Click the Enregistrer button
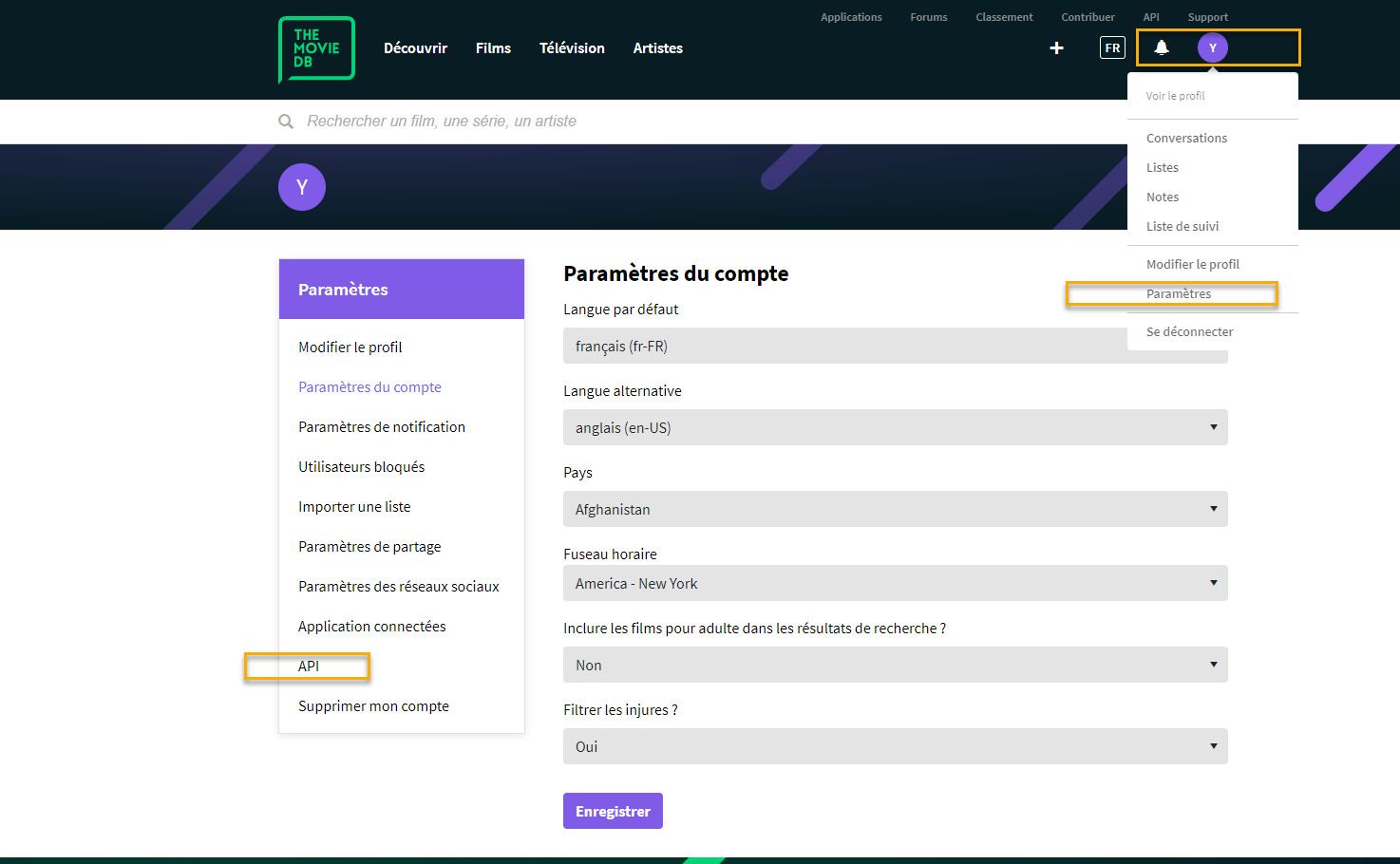This screenshot has width=1400, height=864. click(x=613, y=811)
